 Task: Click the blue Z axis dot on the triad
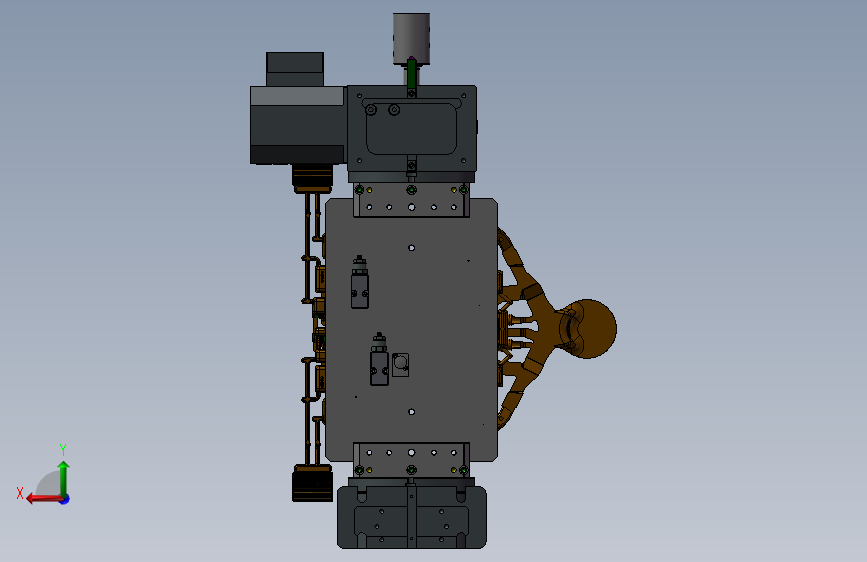click(65, 499)
